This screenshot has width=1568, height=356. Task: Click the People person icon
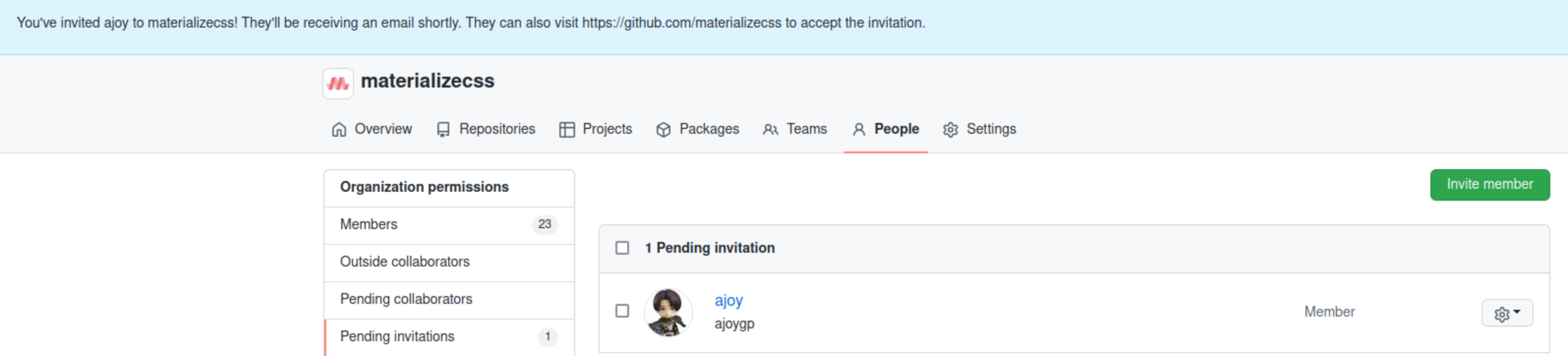[859, 130]
